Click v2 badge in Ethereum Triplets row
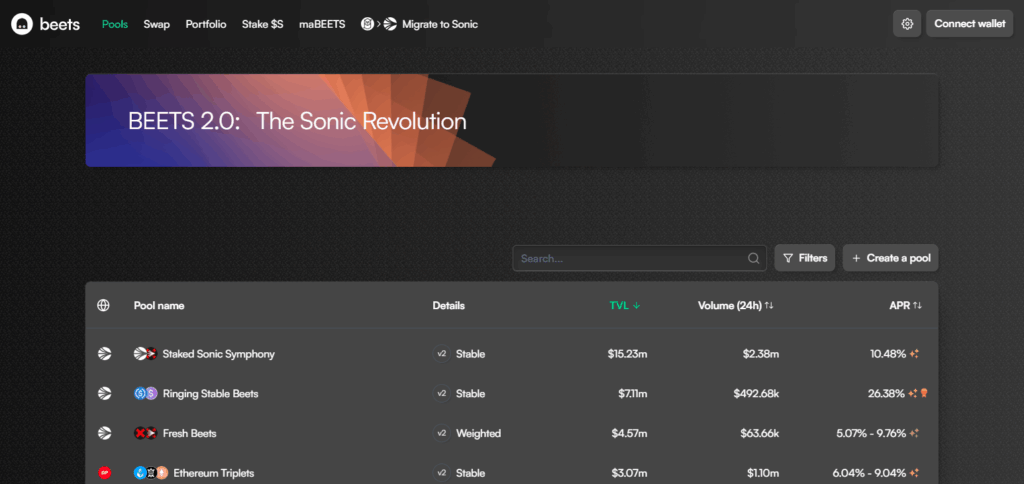The image size is (1024, 484). (441, 472)
